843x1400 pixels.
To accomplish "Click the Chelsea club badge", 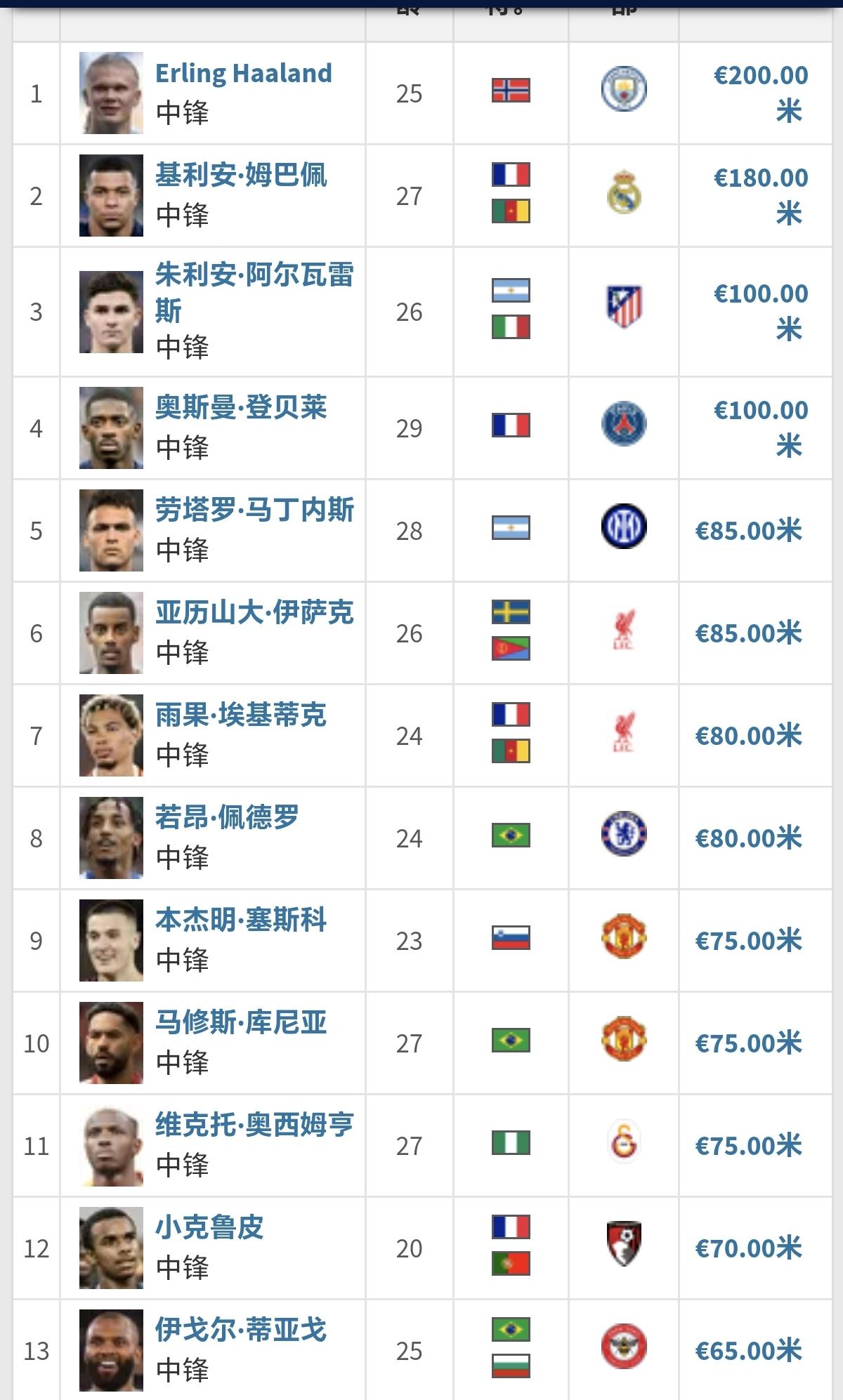I will click(624, 833).
